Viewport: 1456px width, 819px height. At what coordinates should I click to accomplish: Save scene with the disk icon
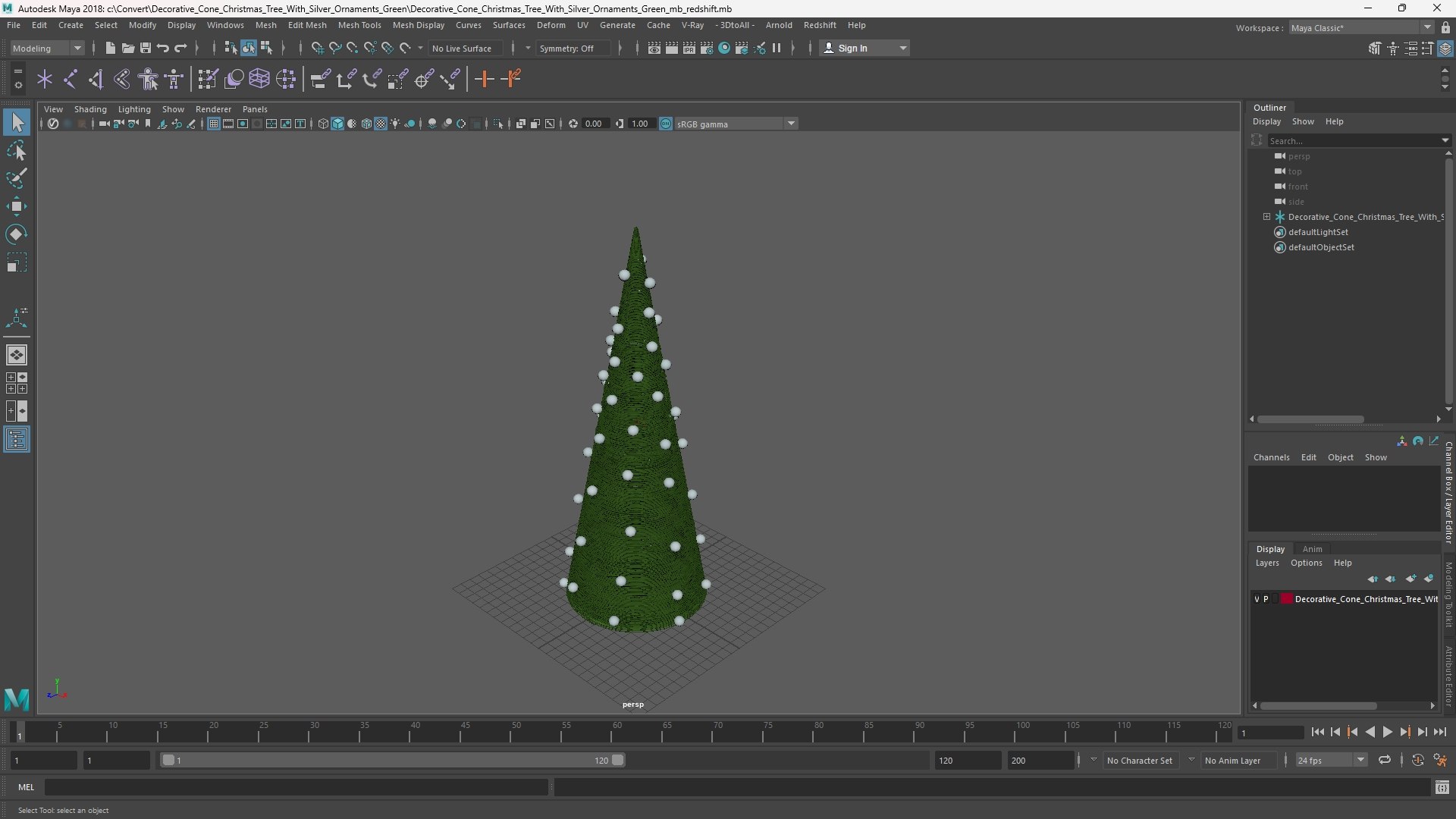pos(145,48)
